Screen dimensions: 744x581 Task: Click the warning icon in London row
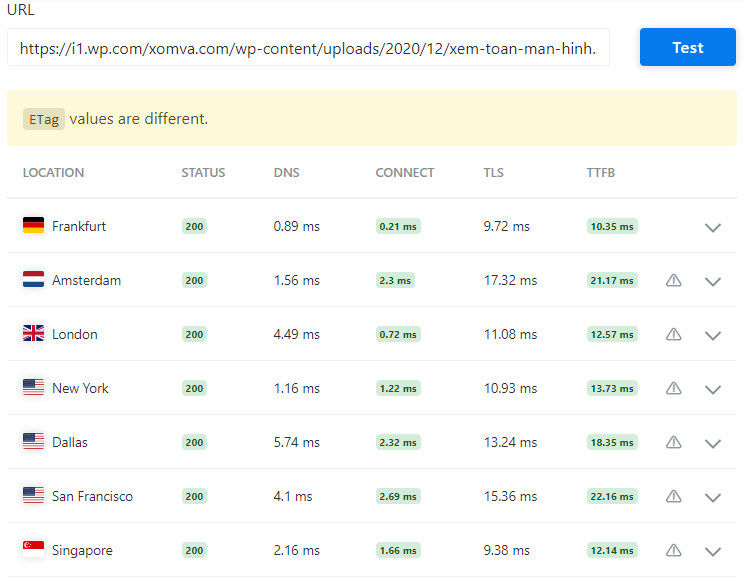(x=674, y=335)
